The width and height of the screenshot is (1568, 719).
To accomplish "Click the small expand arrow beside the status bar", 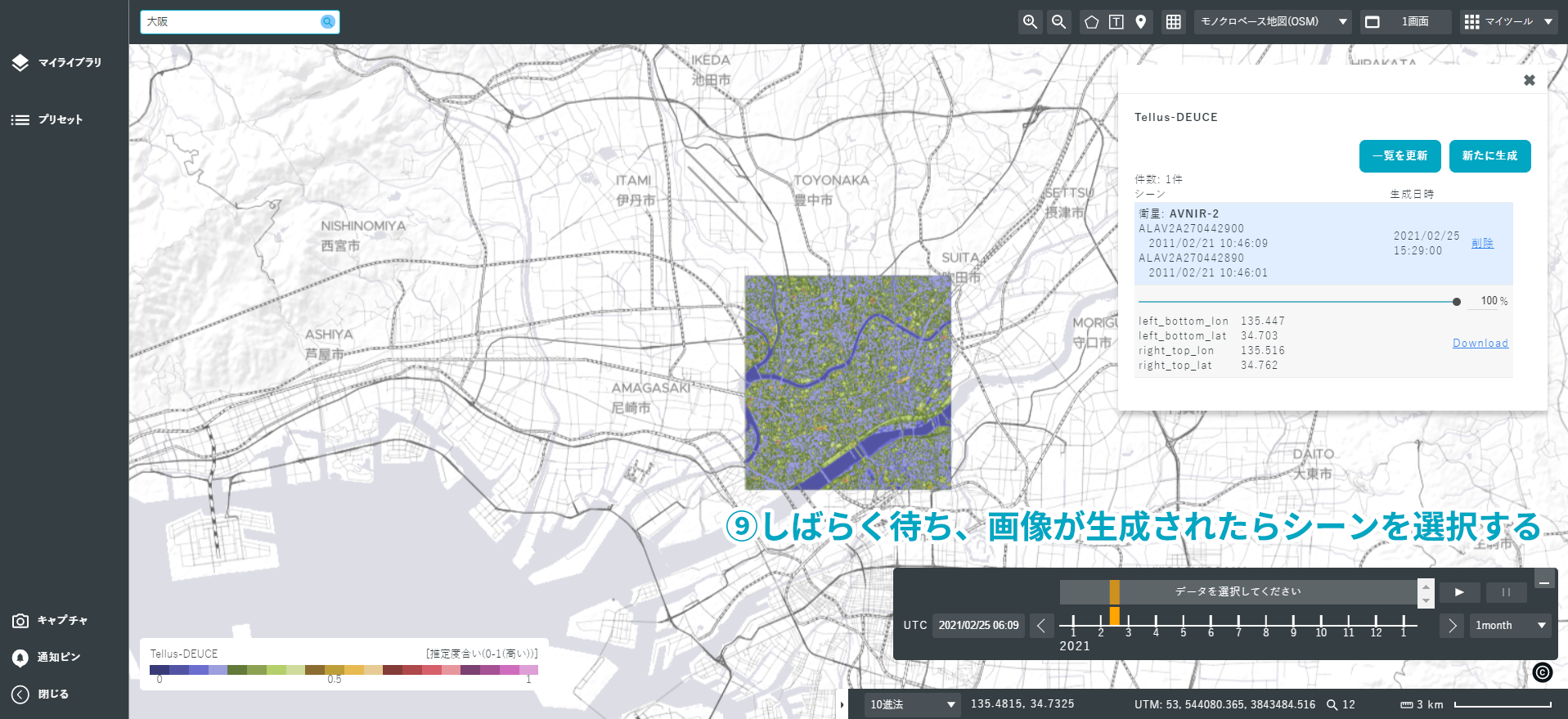I will tap(842, 704).
